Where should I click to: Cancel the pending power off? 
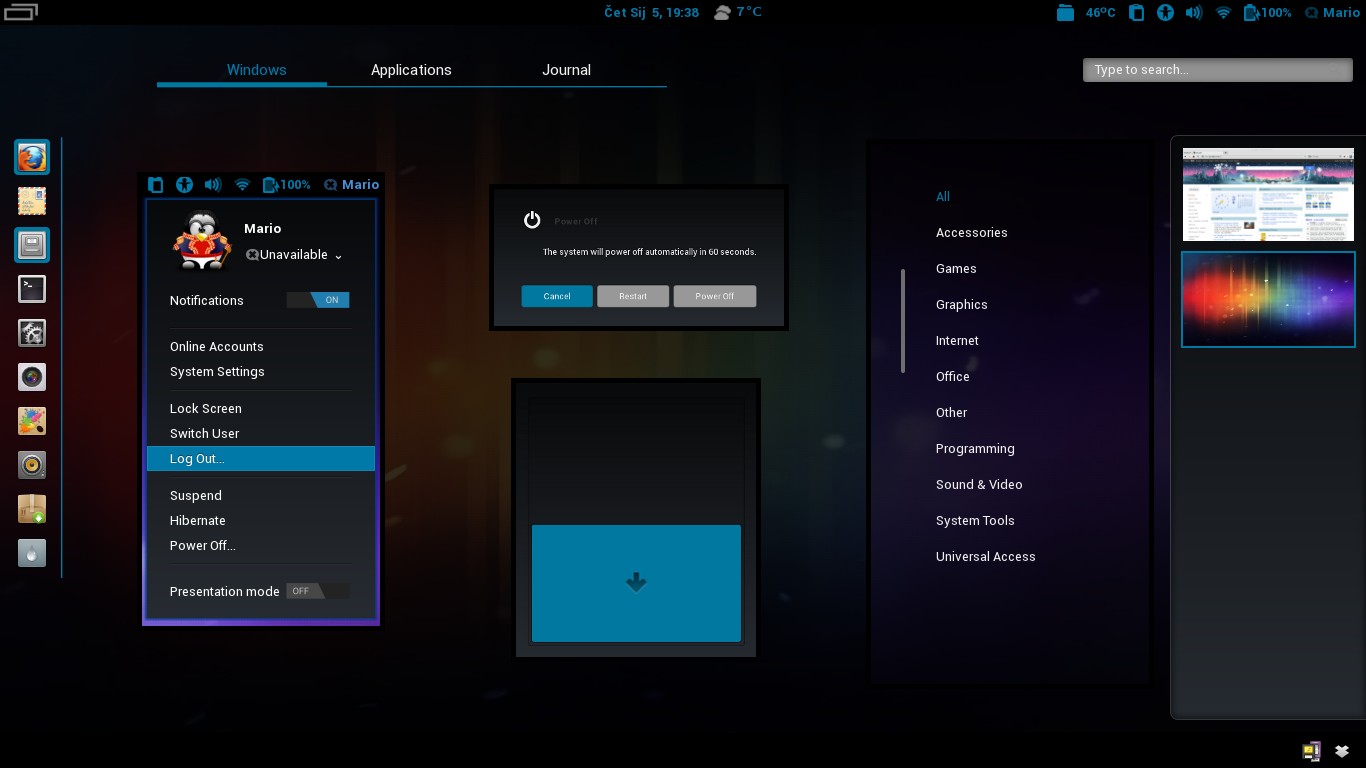[x=557, y=296]
